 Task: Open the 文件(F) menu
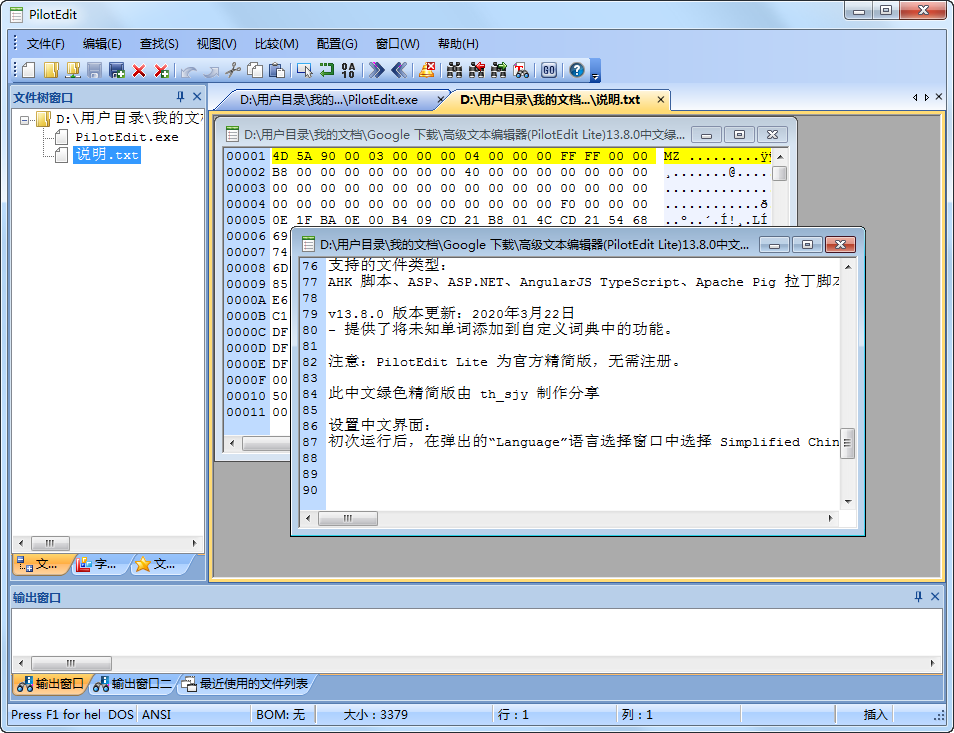coord(46,44)
